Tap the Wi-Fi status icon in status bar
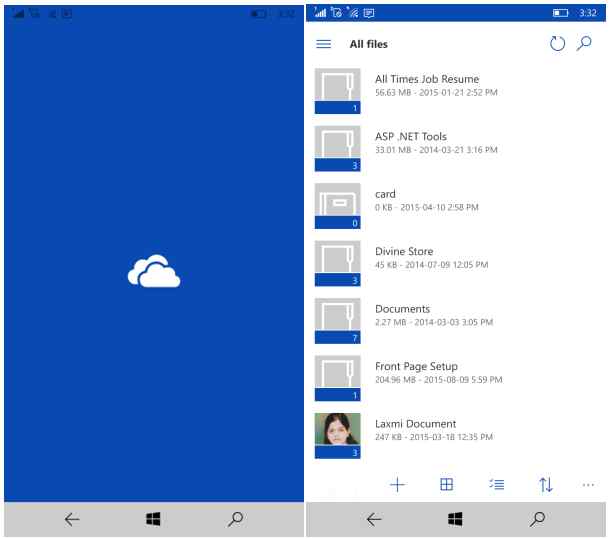Image resolution: width=610 pixels, height=539 pixels. (x=353, y=13)
